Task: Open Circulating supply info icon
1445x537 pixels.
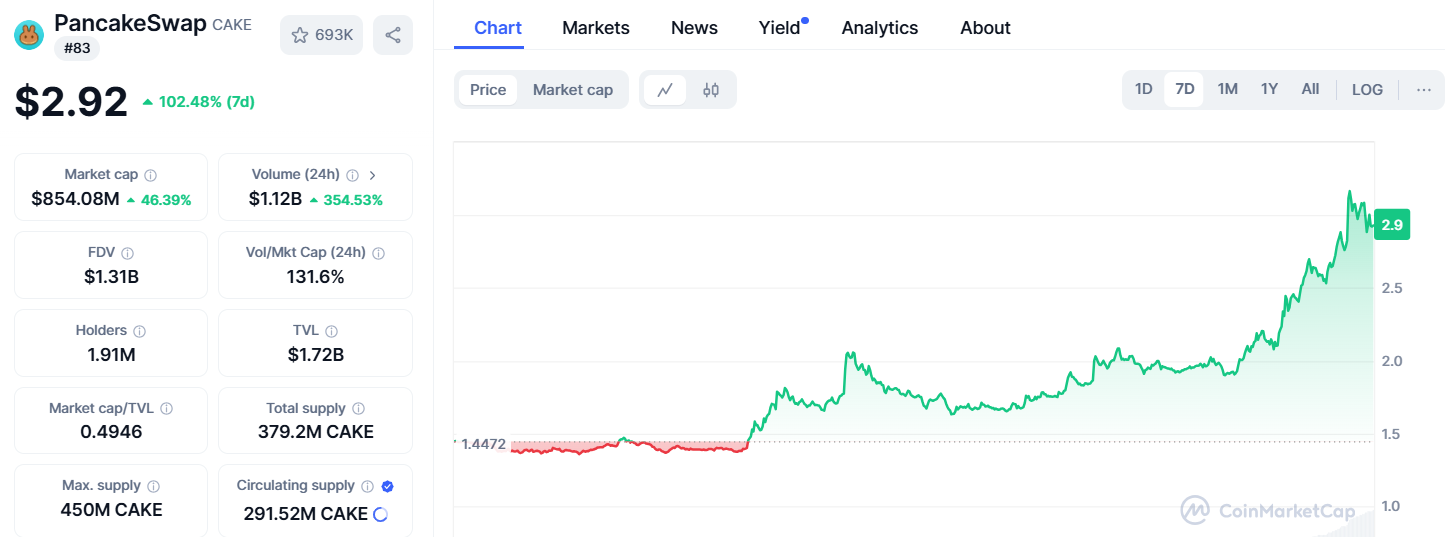Action: click(367, 486)
